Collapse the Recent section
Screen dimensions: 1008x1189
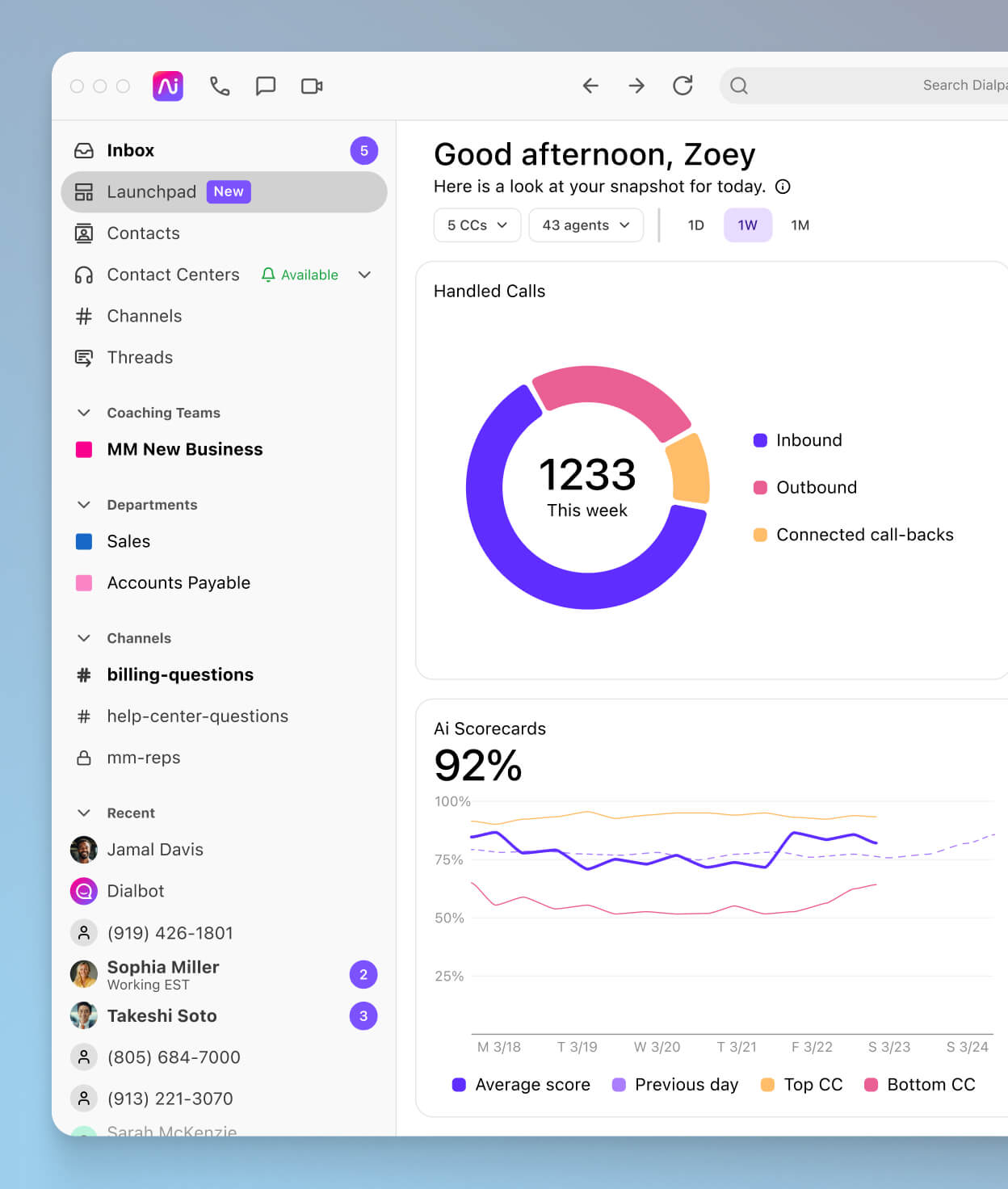click(84, 813)
